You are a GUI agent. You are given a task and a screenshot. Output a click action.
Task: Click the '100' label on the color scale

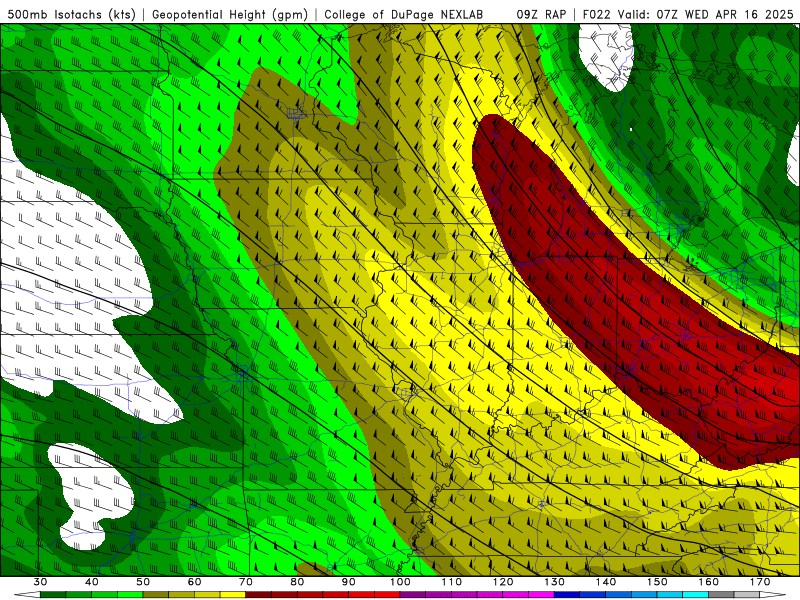click(400, 582)
